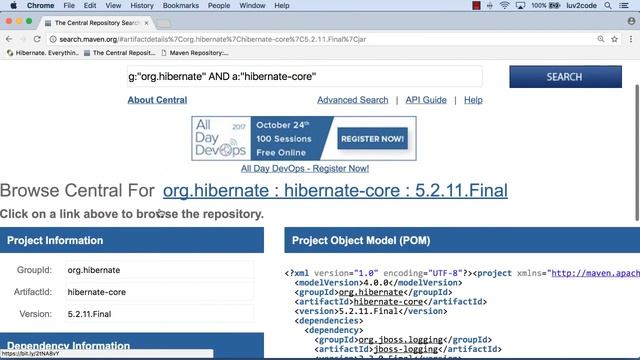640x360 pixels.
Task: Click the blue SEARCH button
Action: click(565, 77)
